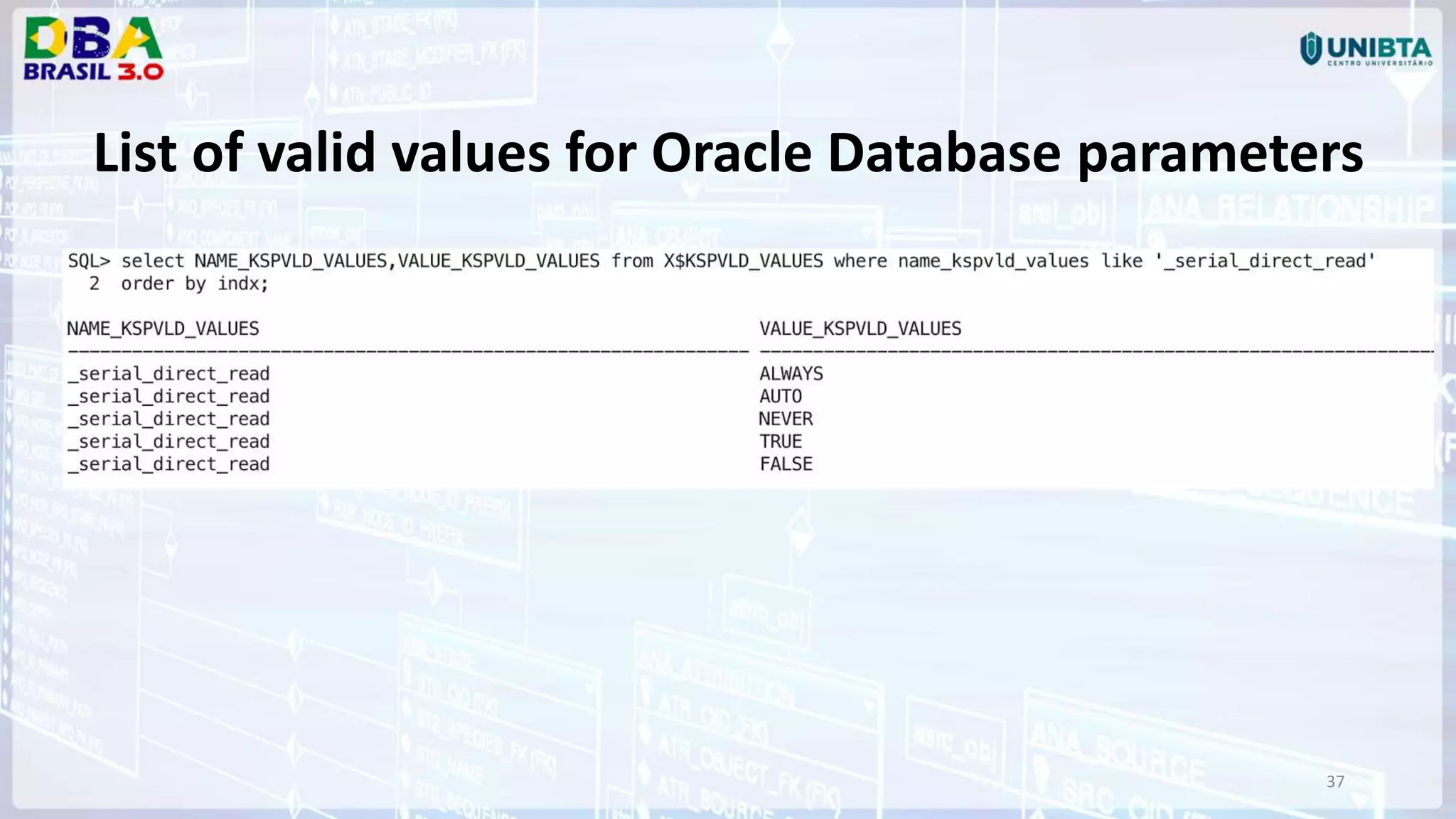Viewport: 1456px width, 819px height.
Task: Click the NEVER value
Action: tap(786, 419)
